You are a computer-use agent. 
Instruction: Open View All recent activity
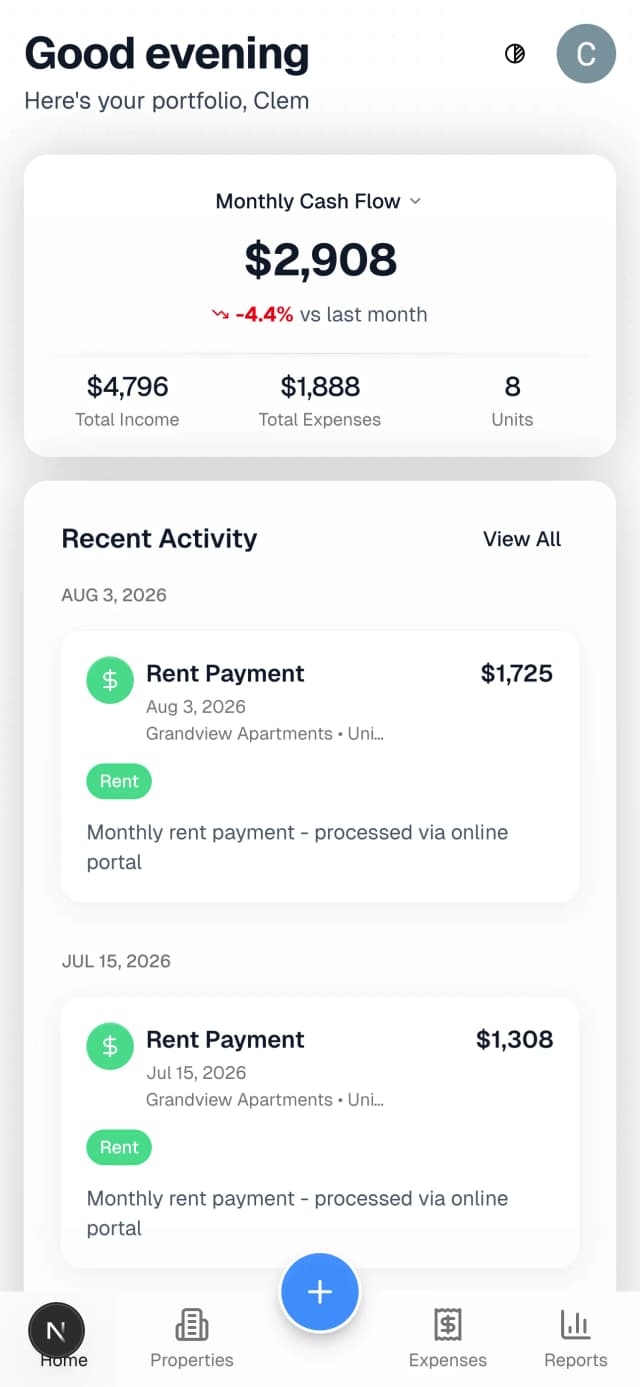522,539
